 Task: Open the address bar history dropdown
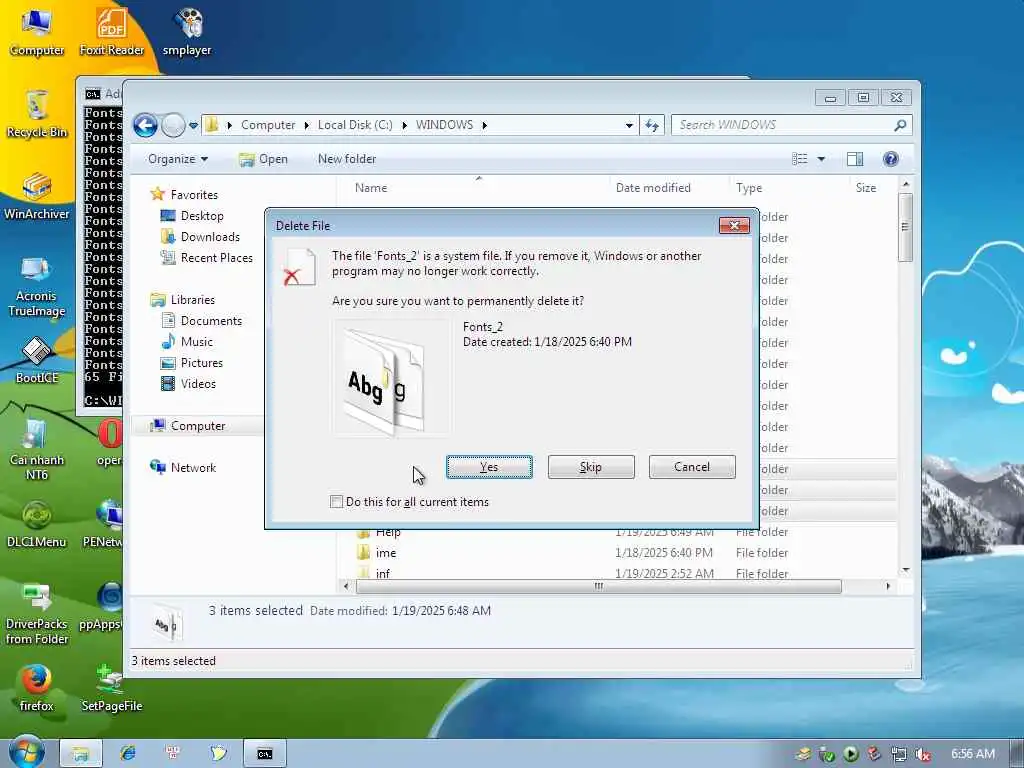tap(629, 125)
